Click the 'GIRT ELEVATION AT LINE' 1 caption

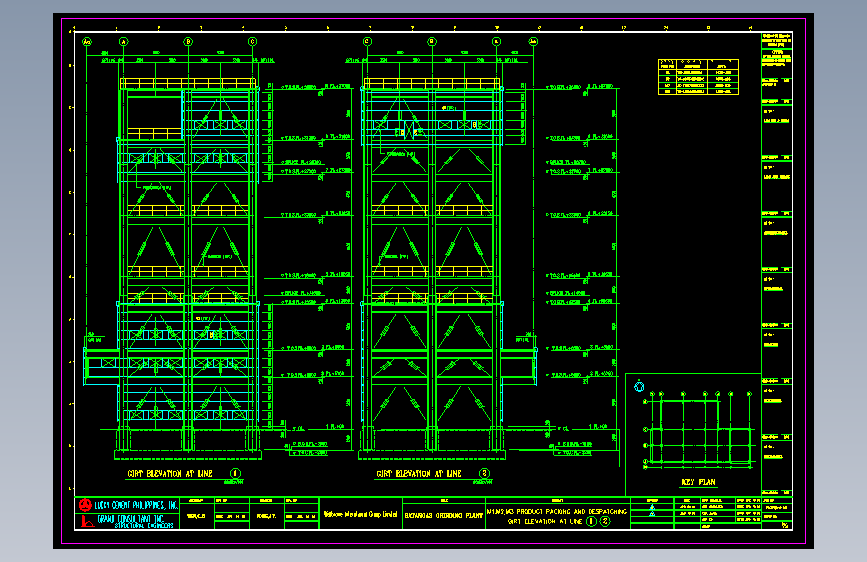click(x=170, y=474)
